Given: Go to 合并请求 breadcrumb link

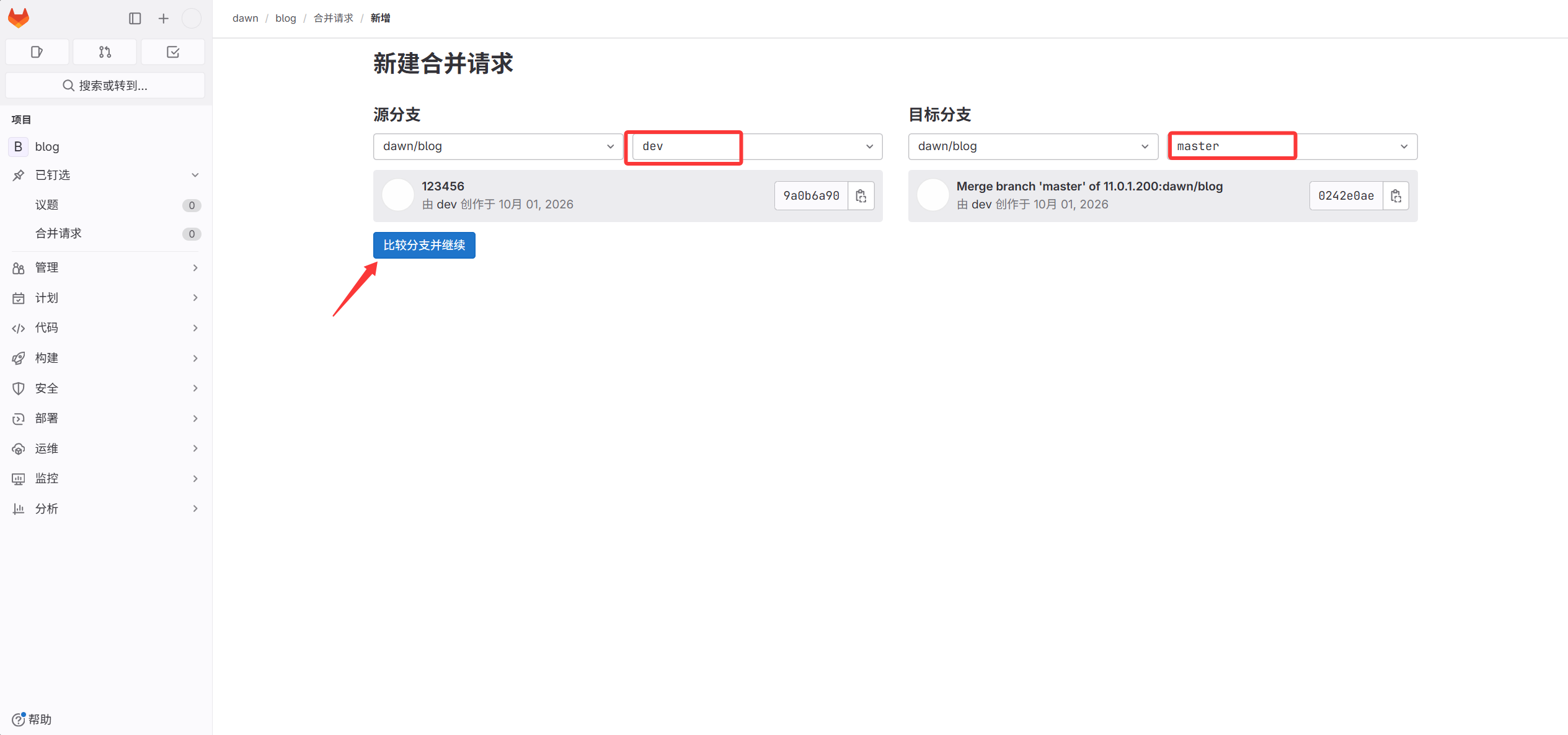Looking at the screenshot, I should tap(334, 18).
